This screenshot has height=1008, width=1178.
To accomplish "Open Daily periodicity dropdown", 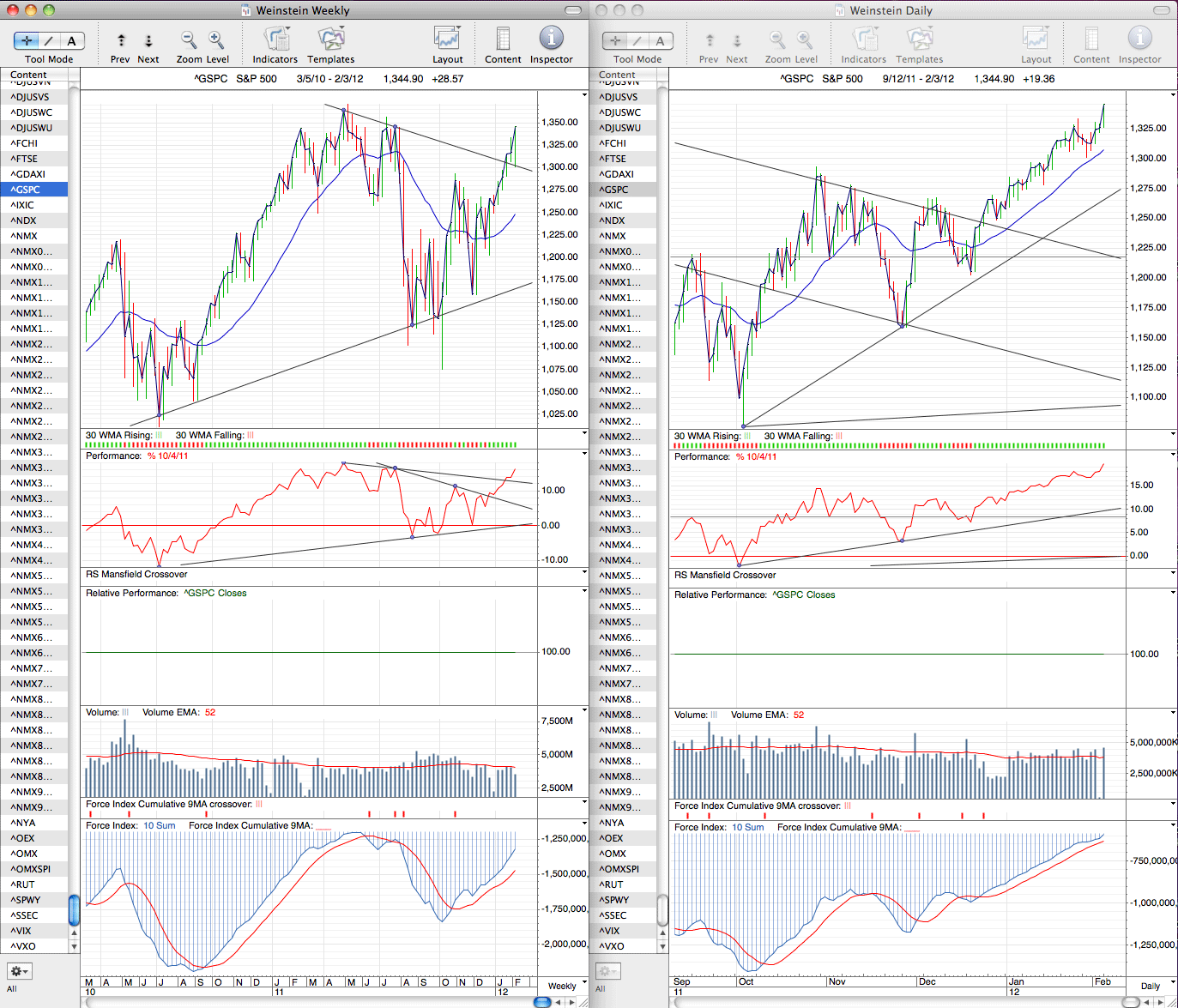I will coord(1155,986).
